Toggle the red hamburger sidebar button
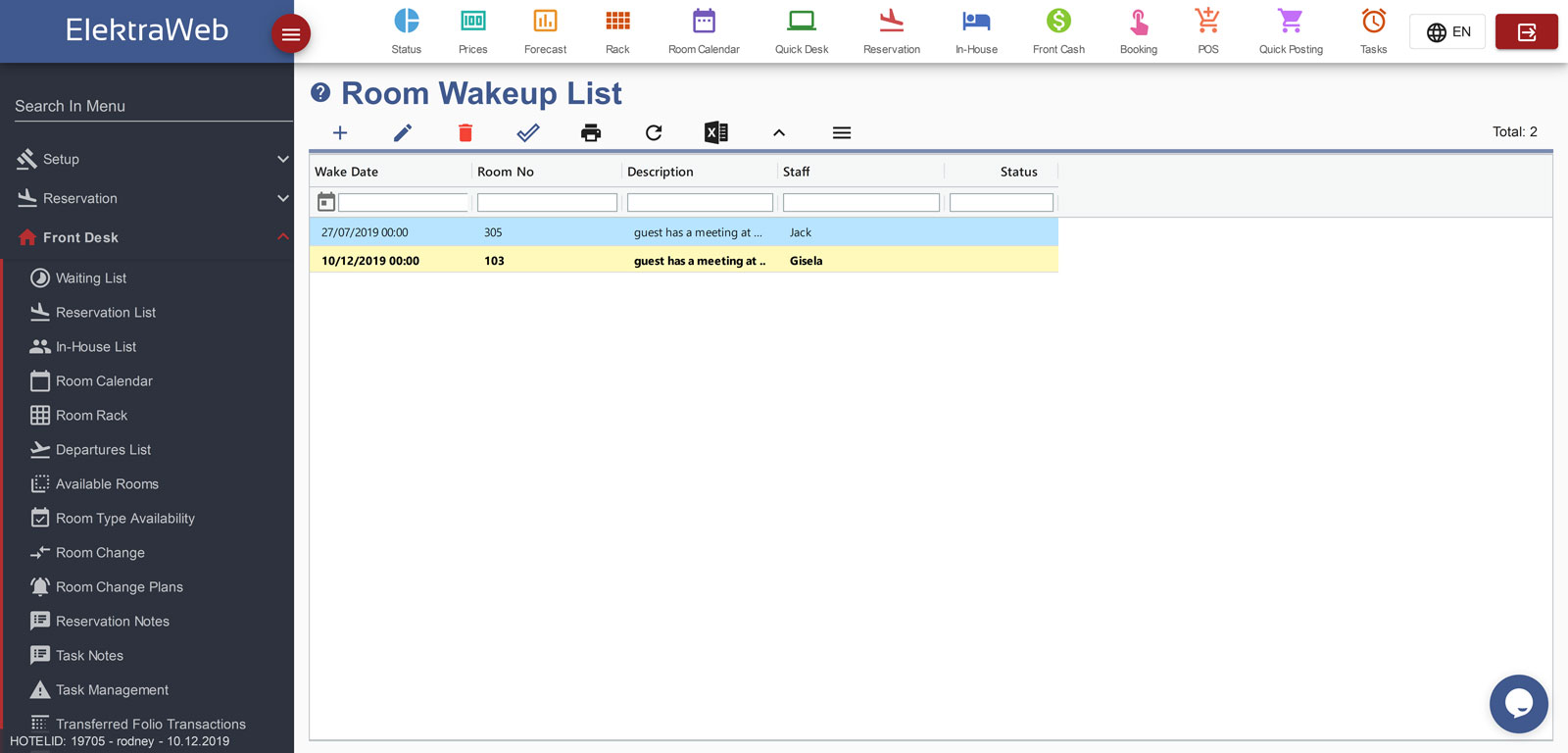 click(x=291, y=34)
